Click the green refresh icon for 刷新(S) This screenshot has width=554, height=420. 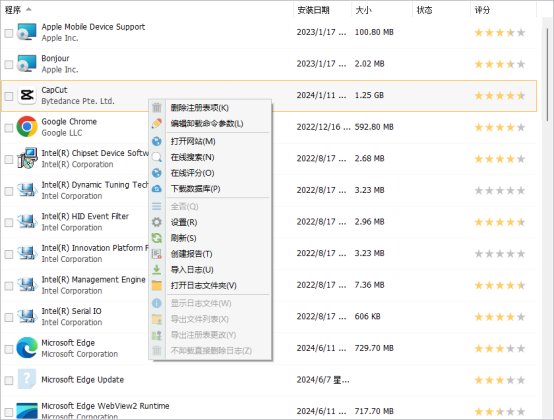(x=157, y=238)
